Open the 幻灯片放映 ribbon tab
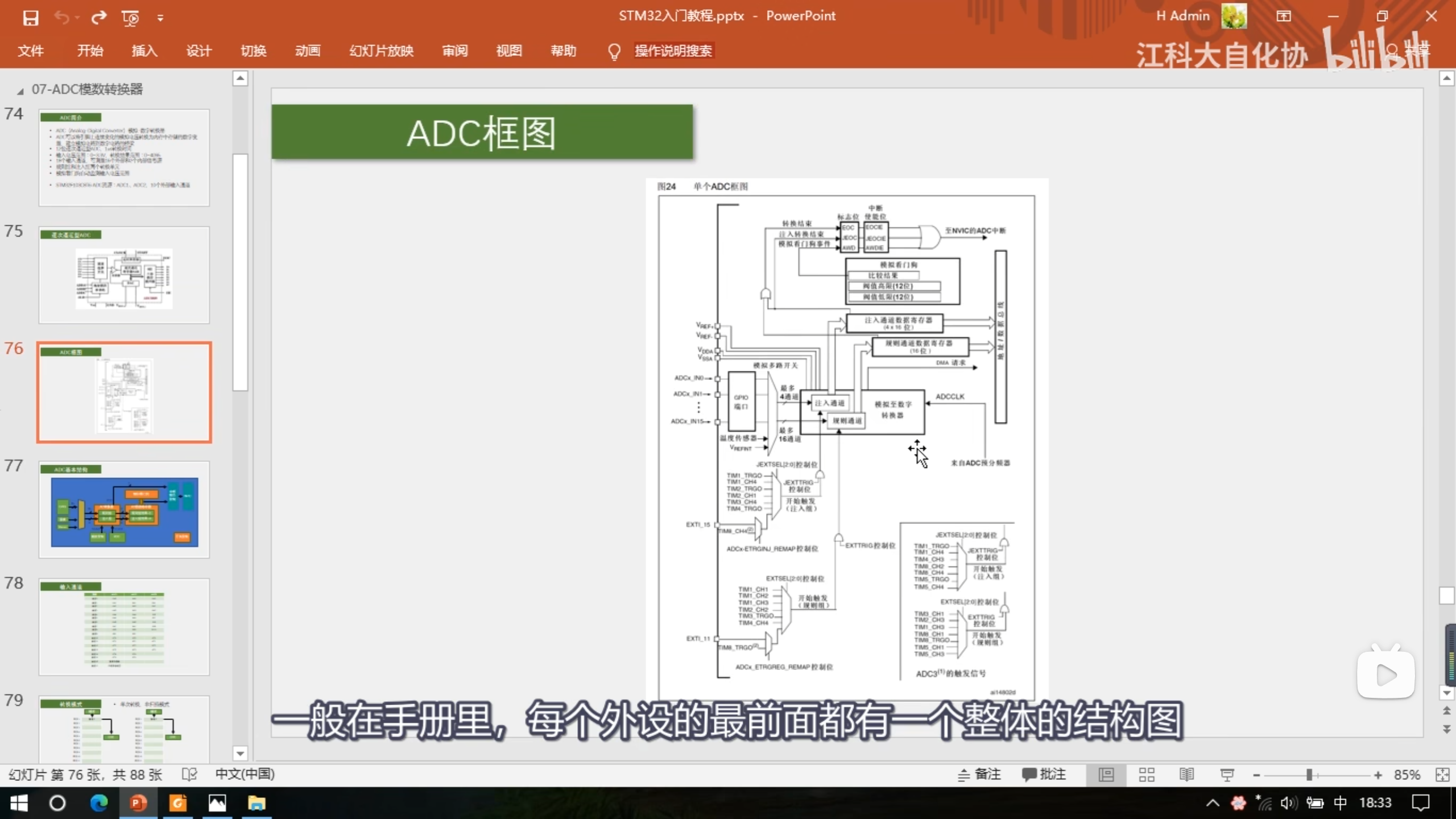 coord(381,51)
